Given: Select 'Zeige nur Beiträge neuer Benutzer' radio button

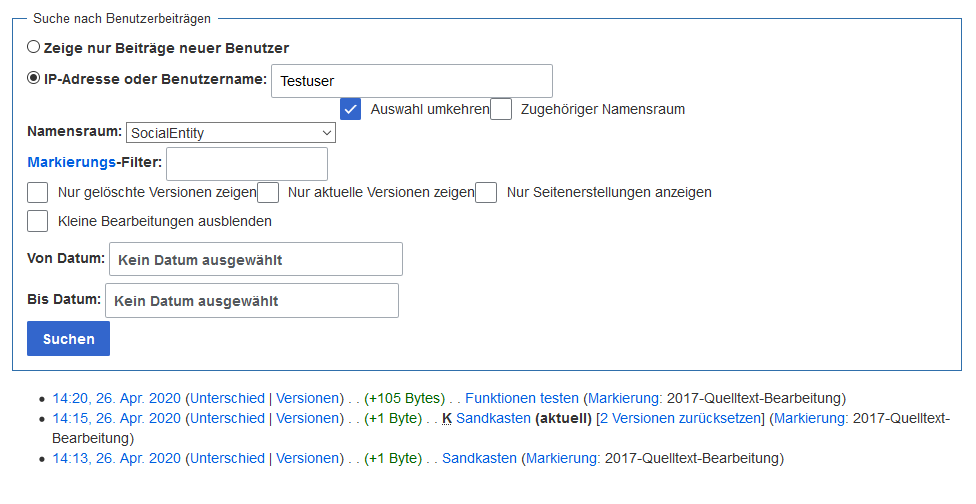Looking at the screenshot, I should point(34,47).
